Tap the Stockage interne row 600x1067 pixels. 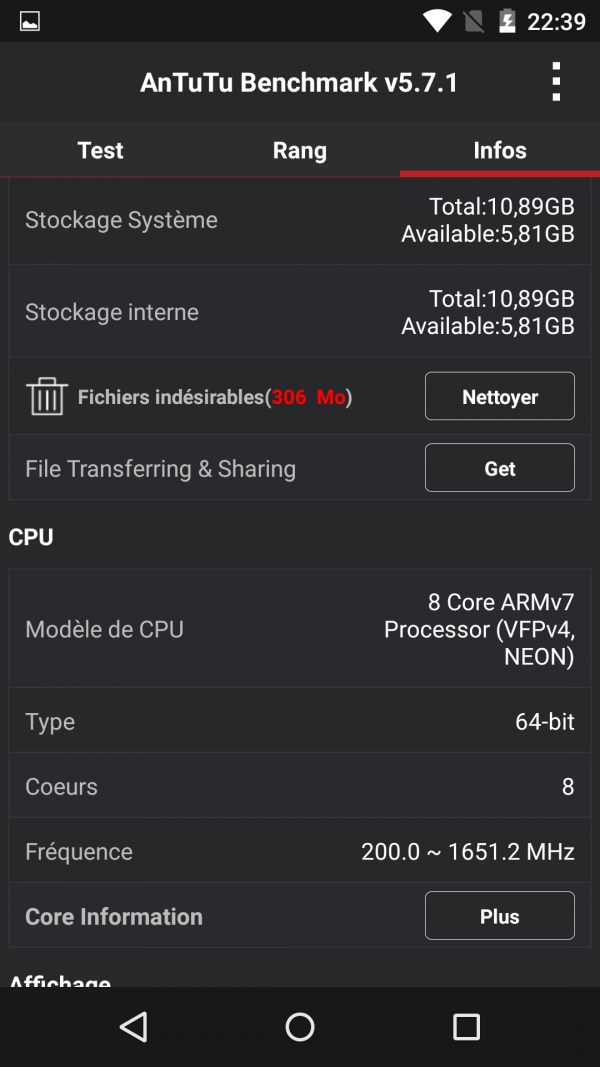pyautogui.click(x=300, y=312)
